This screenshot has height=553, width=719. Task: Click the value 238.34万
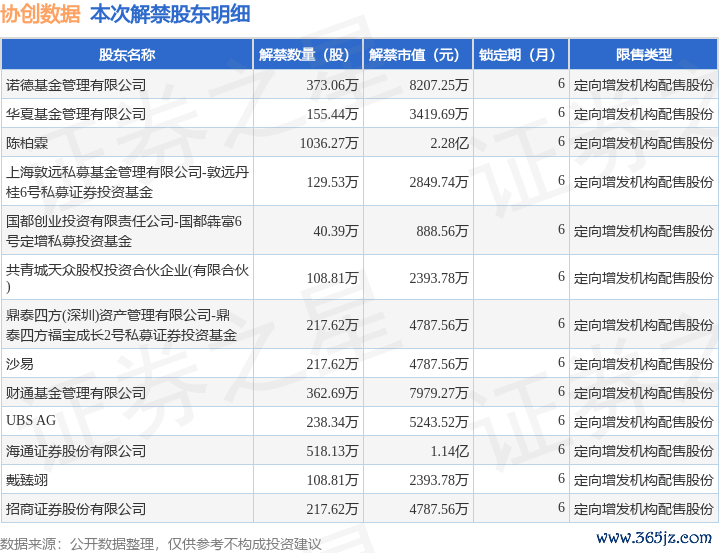tap(332, 422)
